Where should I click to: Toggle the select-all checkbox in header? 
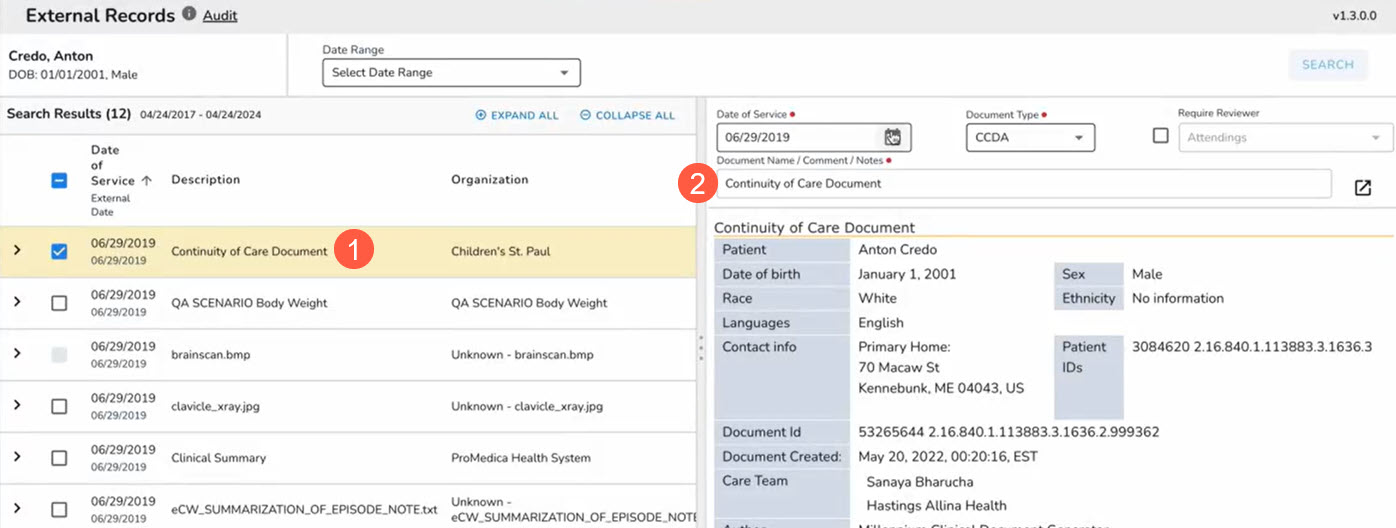(x=59, y=181)
